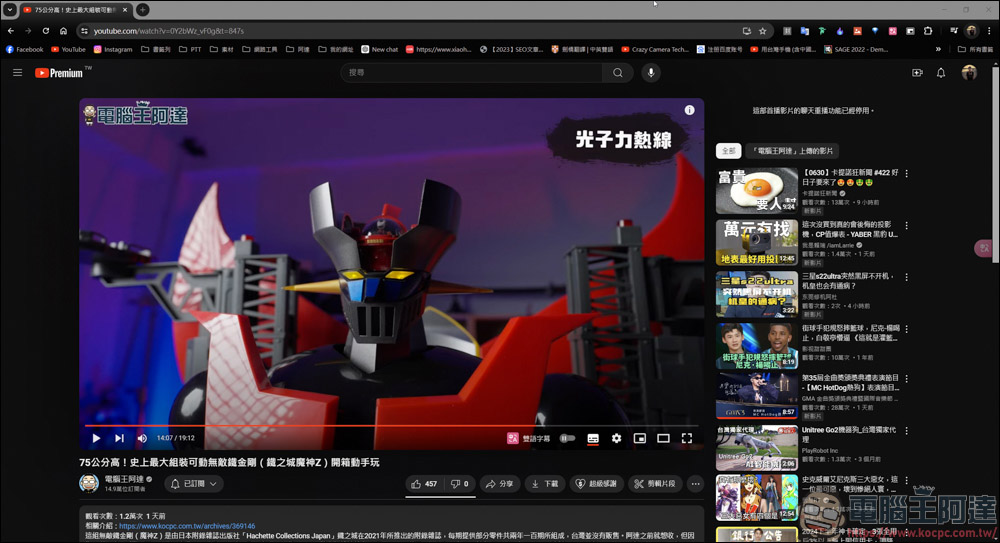Open the YouTube account avatar menu
Screen dimensions: 1000x543
click(969, 73)
